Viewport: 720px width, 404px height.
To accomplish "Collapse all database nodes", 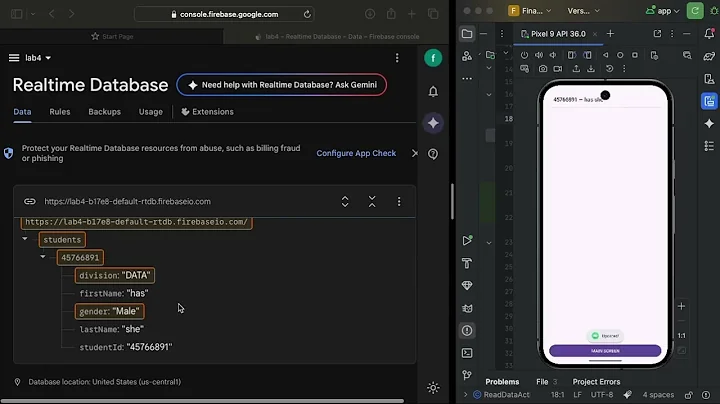I will tap(372, 202).
